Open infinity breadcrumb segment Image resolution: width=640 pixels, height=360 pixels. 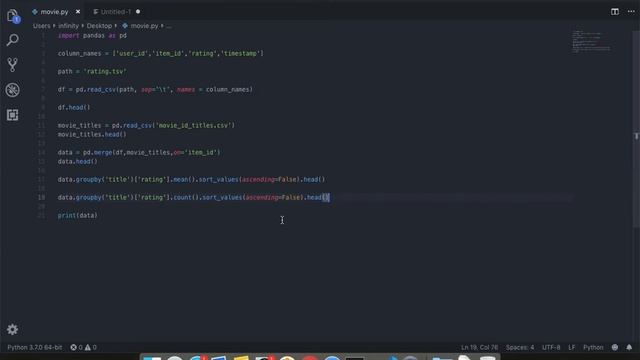[x=68, y=26]
